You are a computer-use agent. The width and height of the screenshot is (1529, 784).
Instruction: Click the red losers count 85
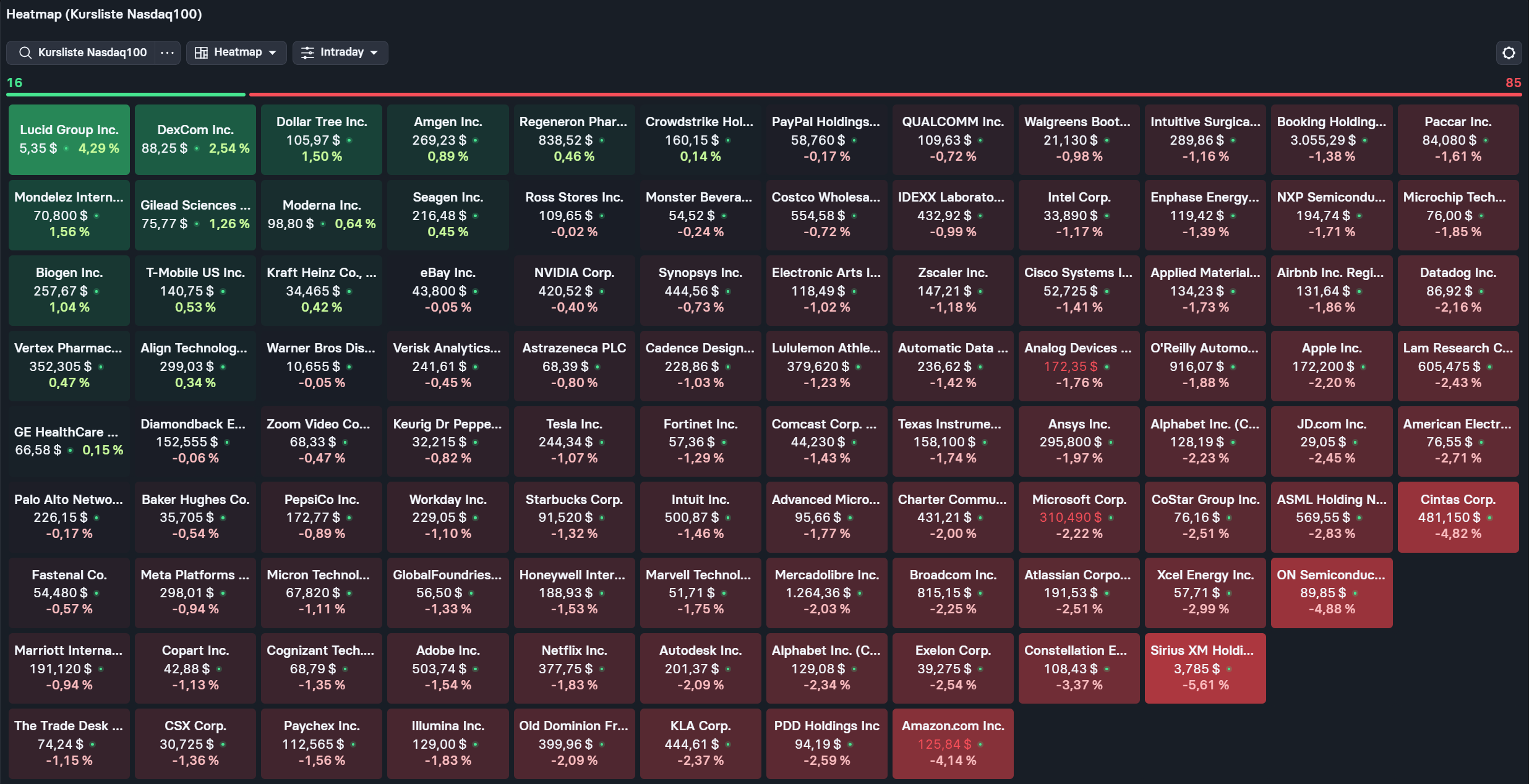tap(1513, 82)
